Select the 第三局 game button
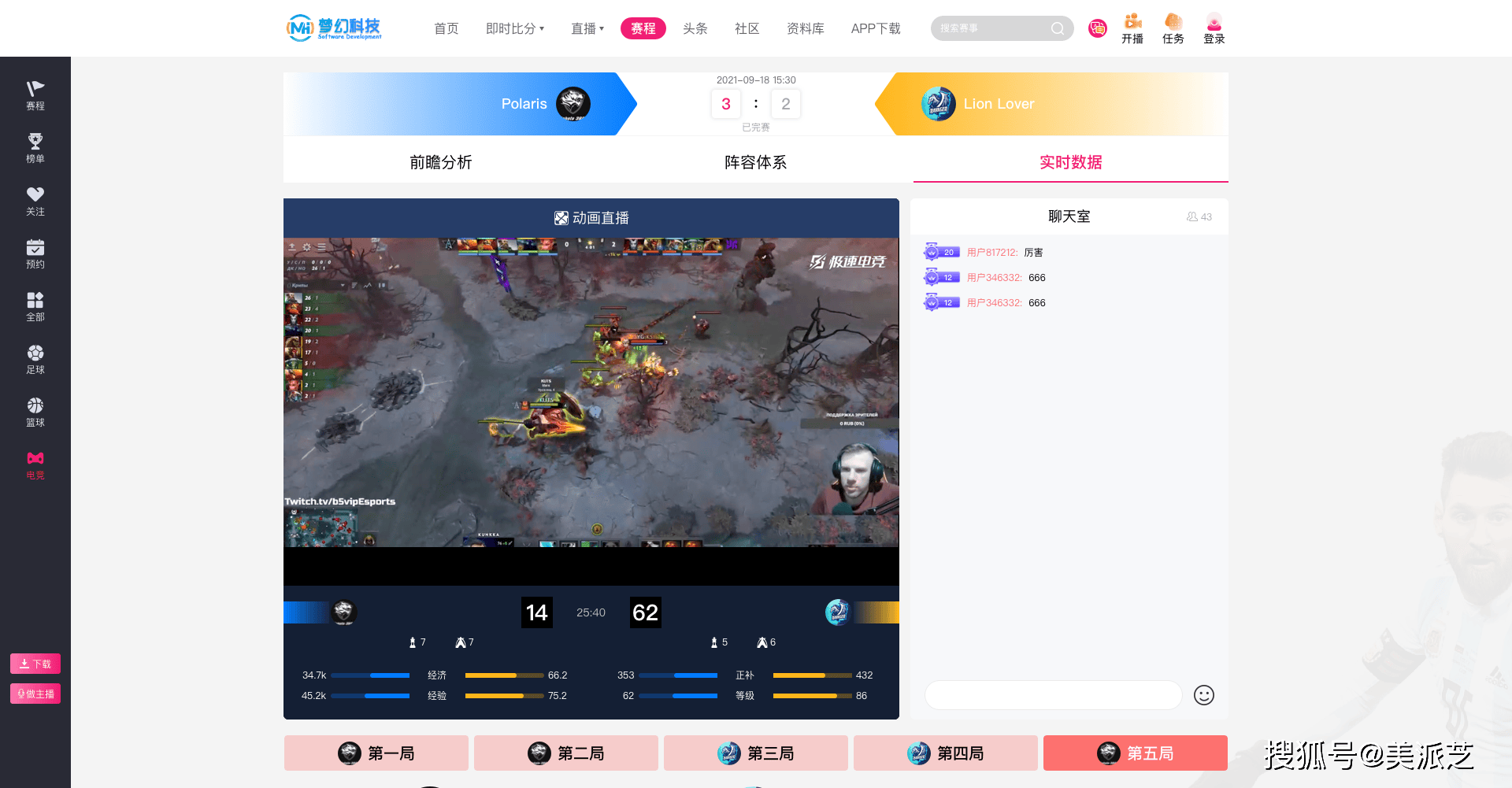The width and height of the screenshot is (1512, 788). coord(756,753)
